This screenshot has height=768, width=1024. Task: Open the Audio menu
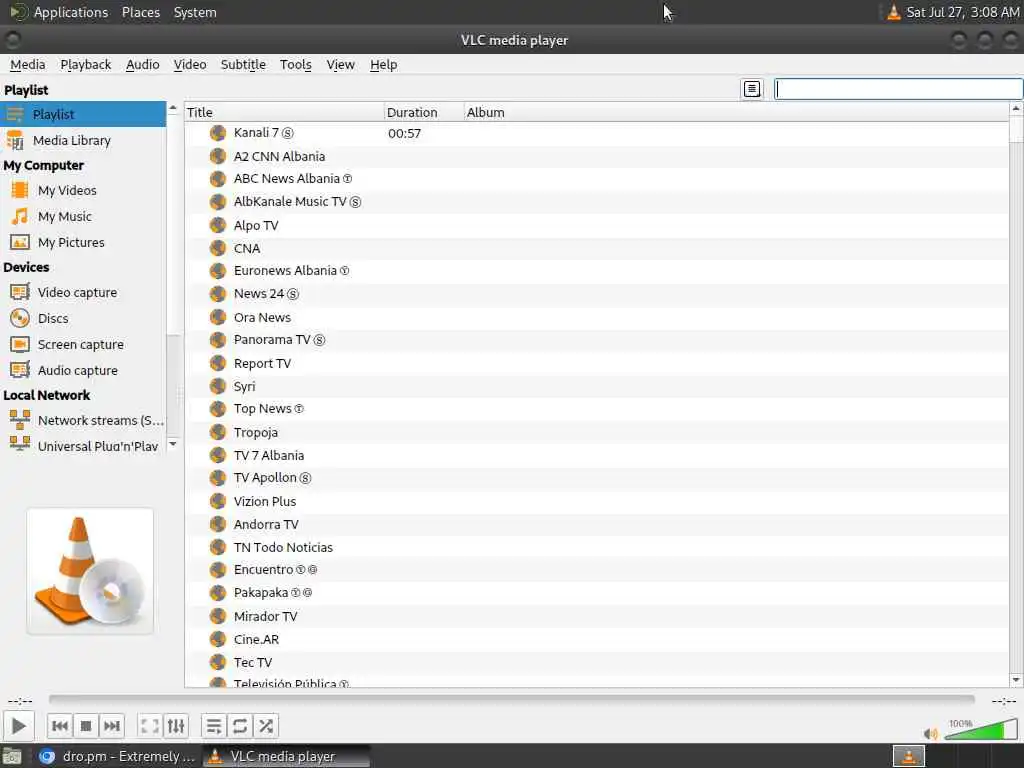142,65
